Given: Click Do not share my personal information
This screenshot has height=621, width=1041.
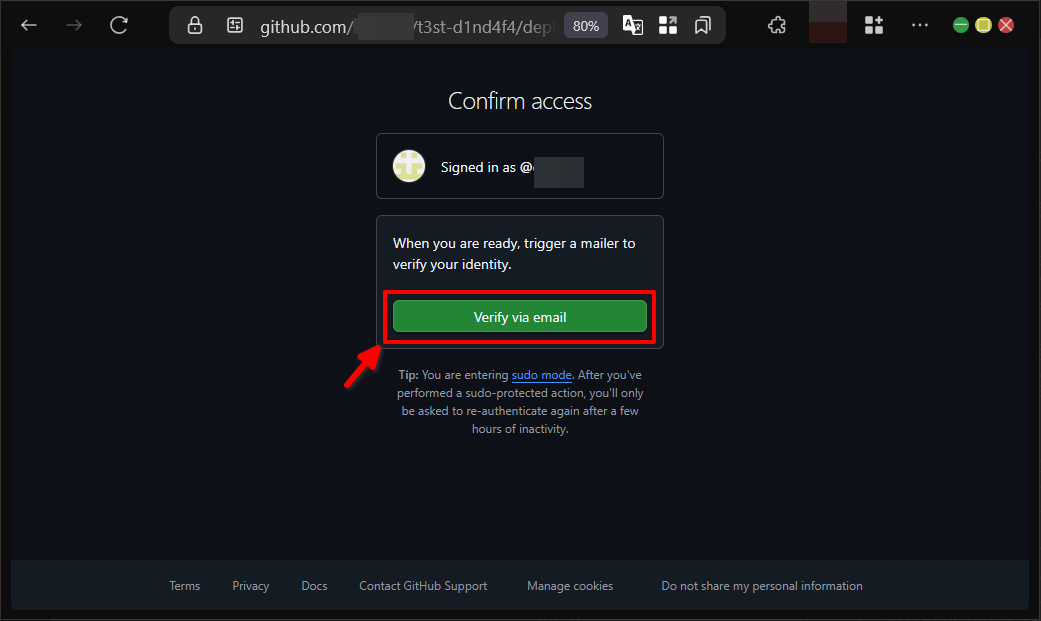Looking at the screenshot, I should coord(761,586).
